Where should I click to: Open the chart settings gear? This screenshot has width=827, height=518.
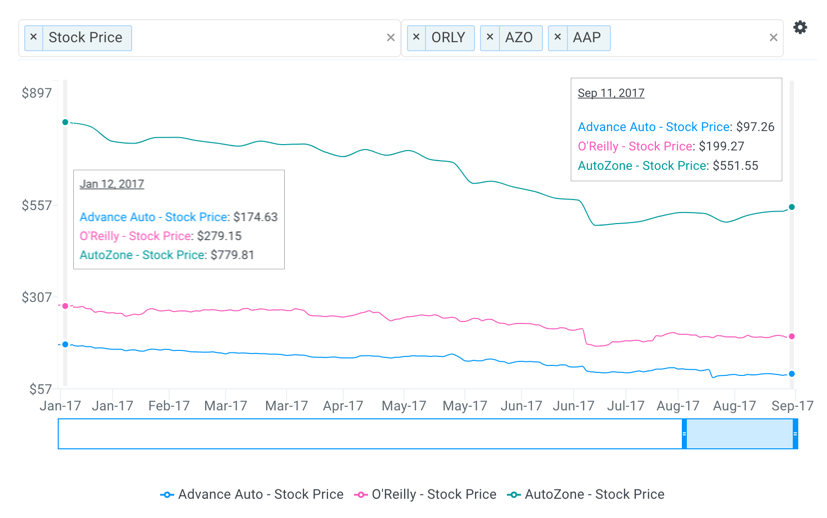tap(800, 28)
